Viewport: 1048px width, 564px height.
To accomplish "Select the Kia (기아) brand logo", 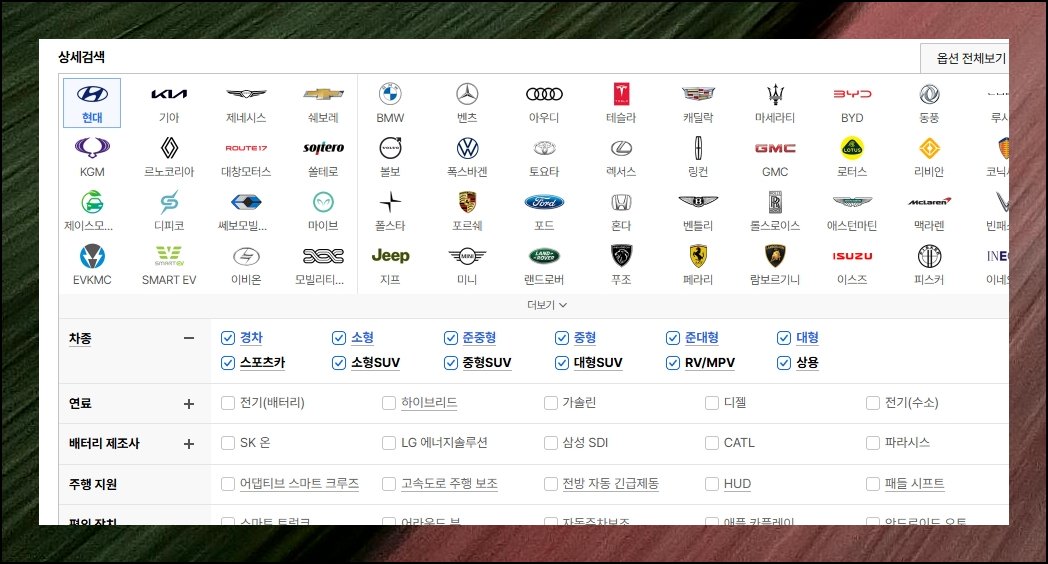I will (169, 94).
